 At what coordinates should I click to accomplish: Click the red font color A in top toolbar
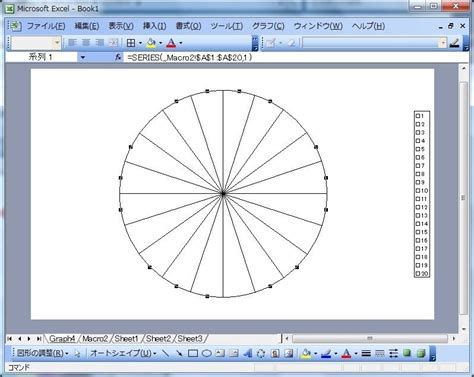click(171, 43)
